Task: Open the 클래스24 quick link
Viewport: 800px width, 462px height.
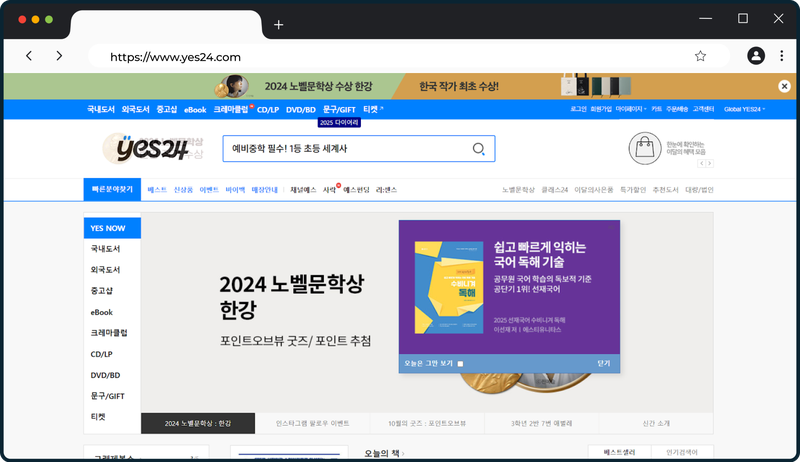Action: coord(555,190)
